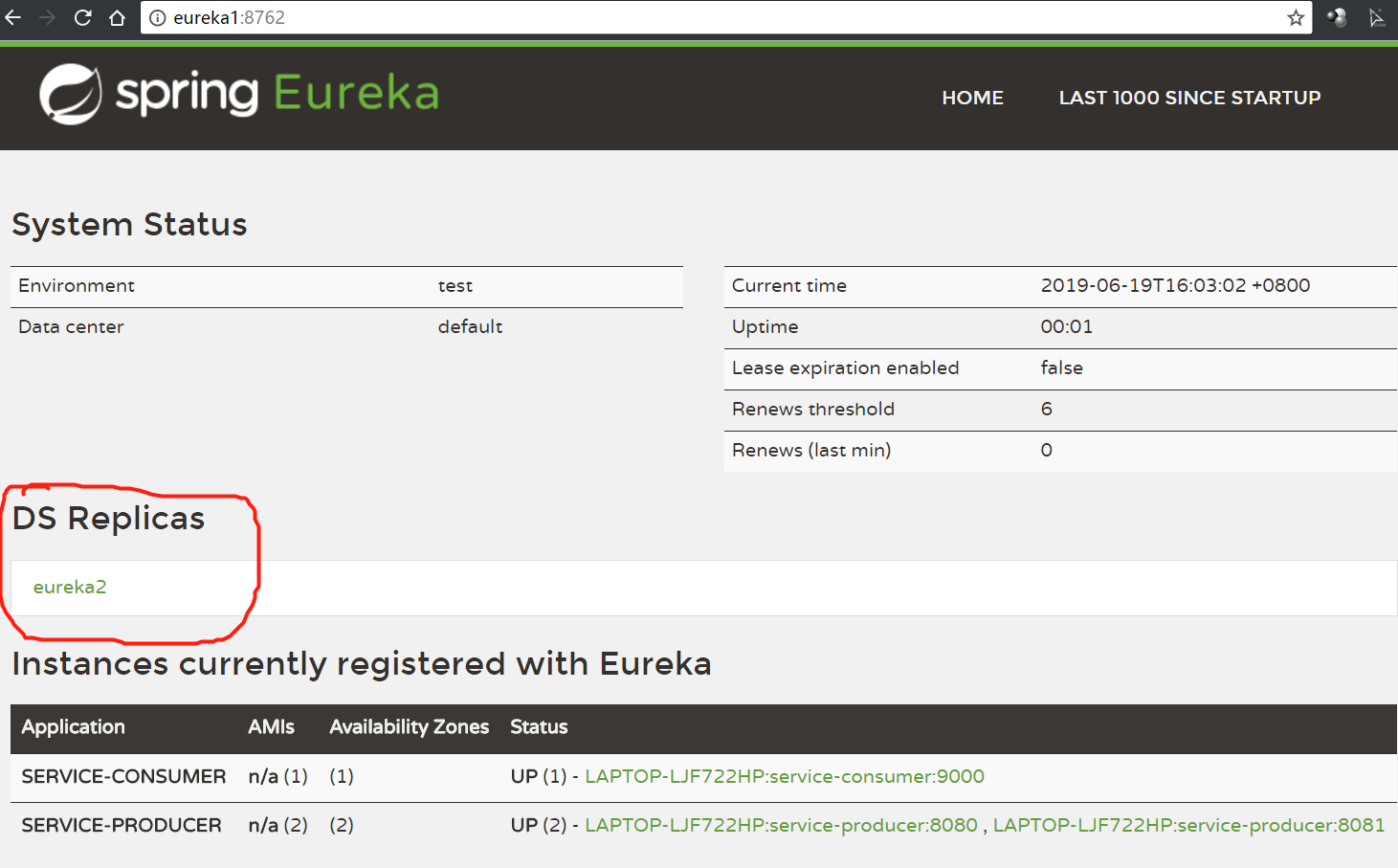This screenshot has width=1398, height=868.
Task: Click the Application column header
Action: pos(73,726)
